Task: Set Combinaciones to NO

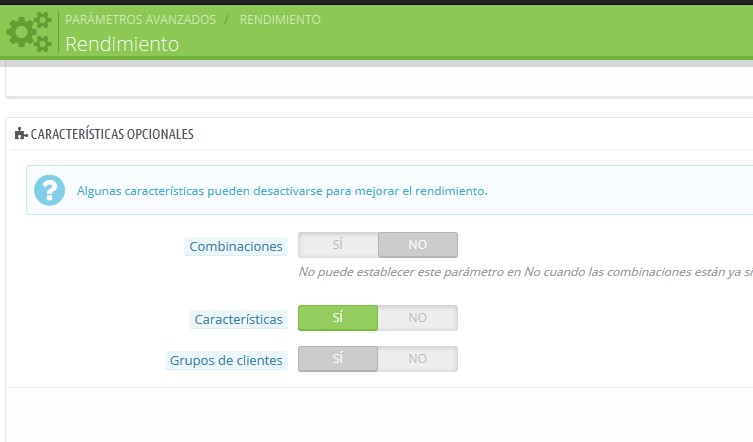Action: tap(418, 245)
